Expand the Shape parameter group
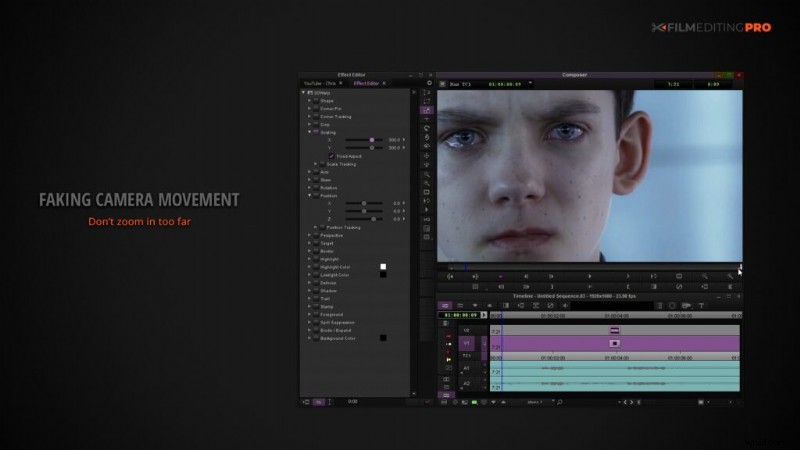This screenshot has width=800, height=450. pos(309,101)
